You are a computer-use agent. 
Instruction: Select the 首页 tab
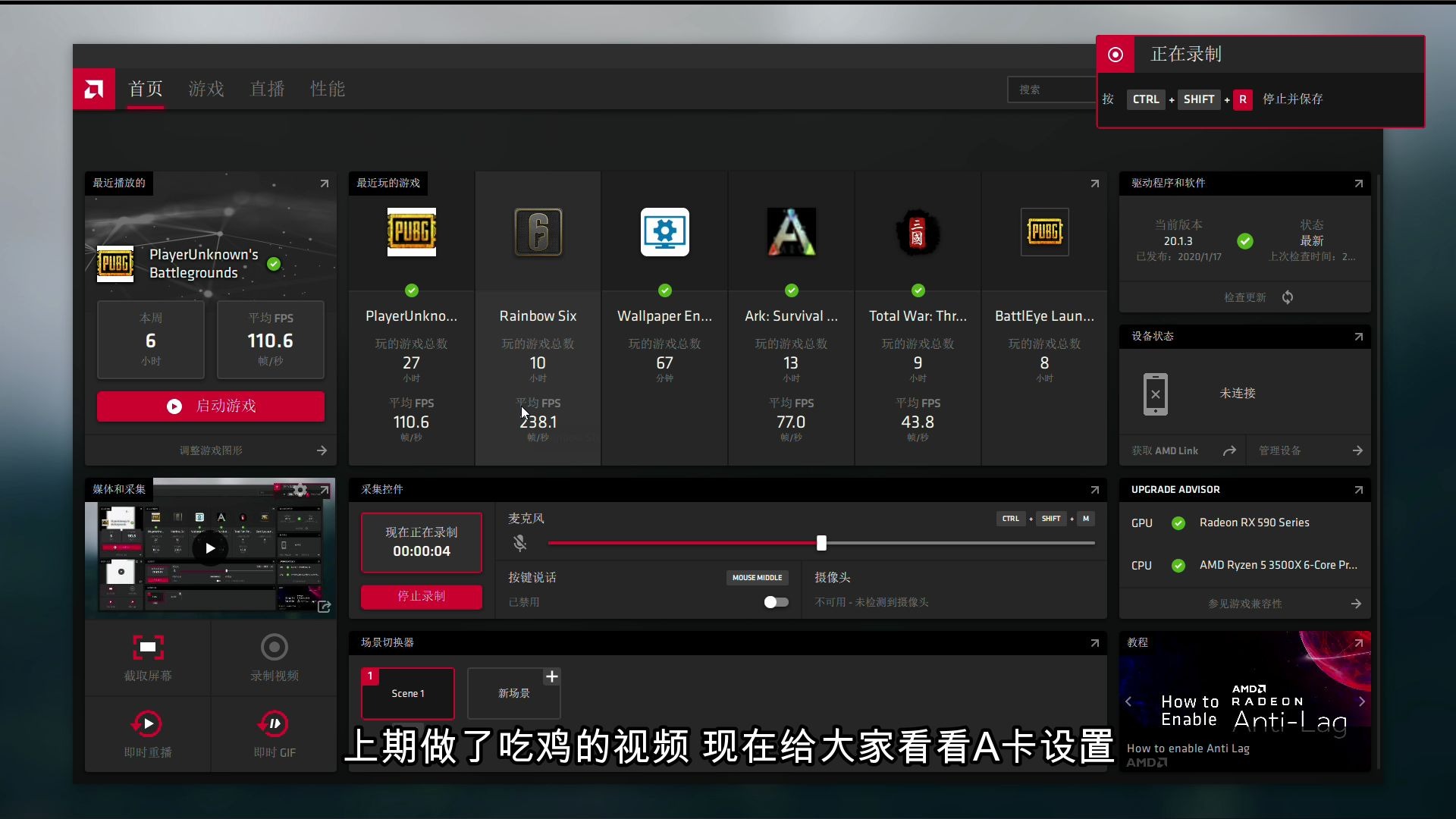click(146, 89)
